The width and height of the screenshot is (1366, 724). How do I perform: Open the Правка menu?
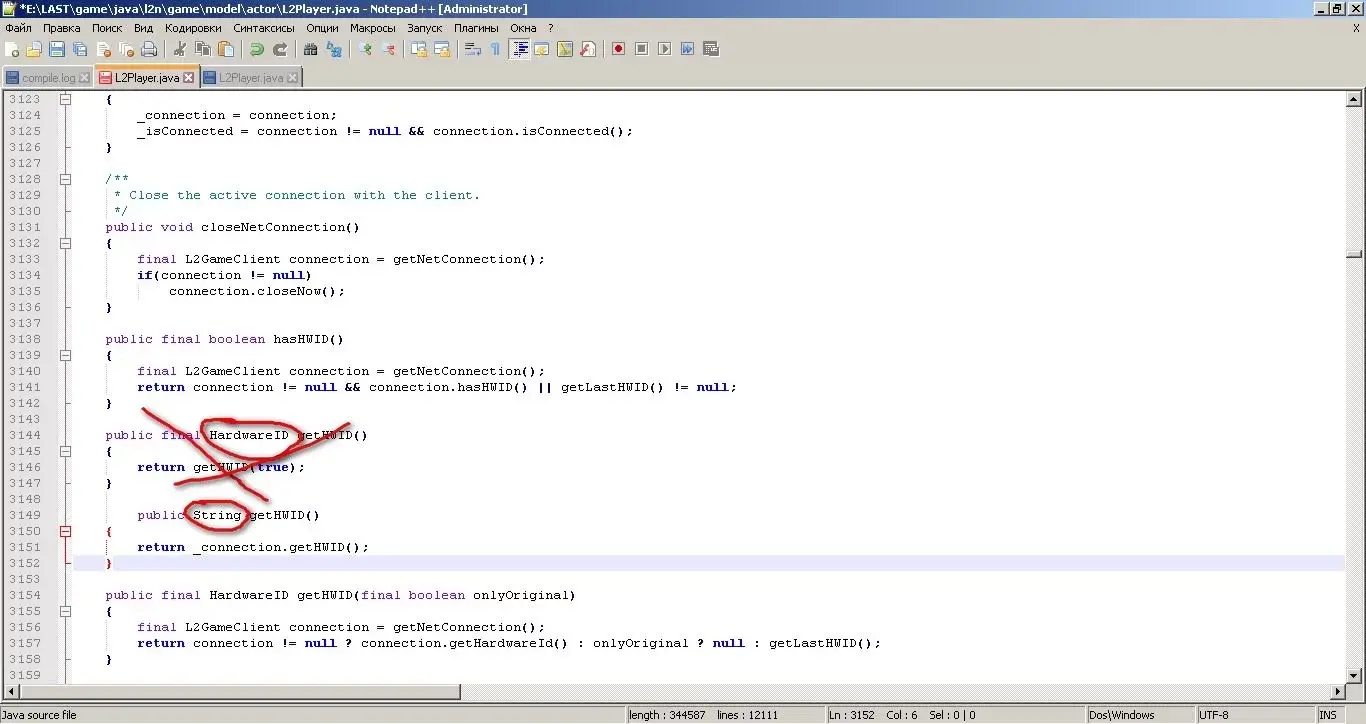point(61,28)
